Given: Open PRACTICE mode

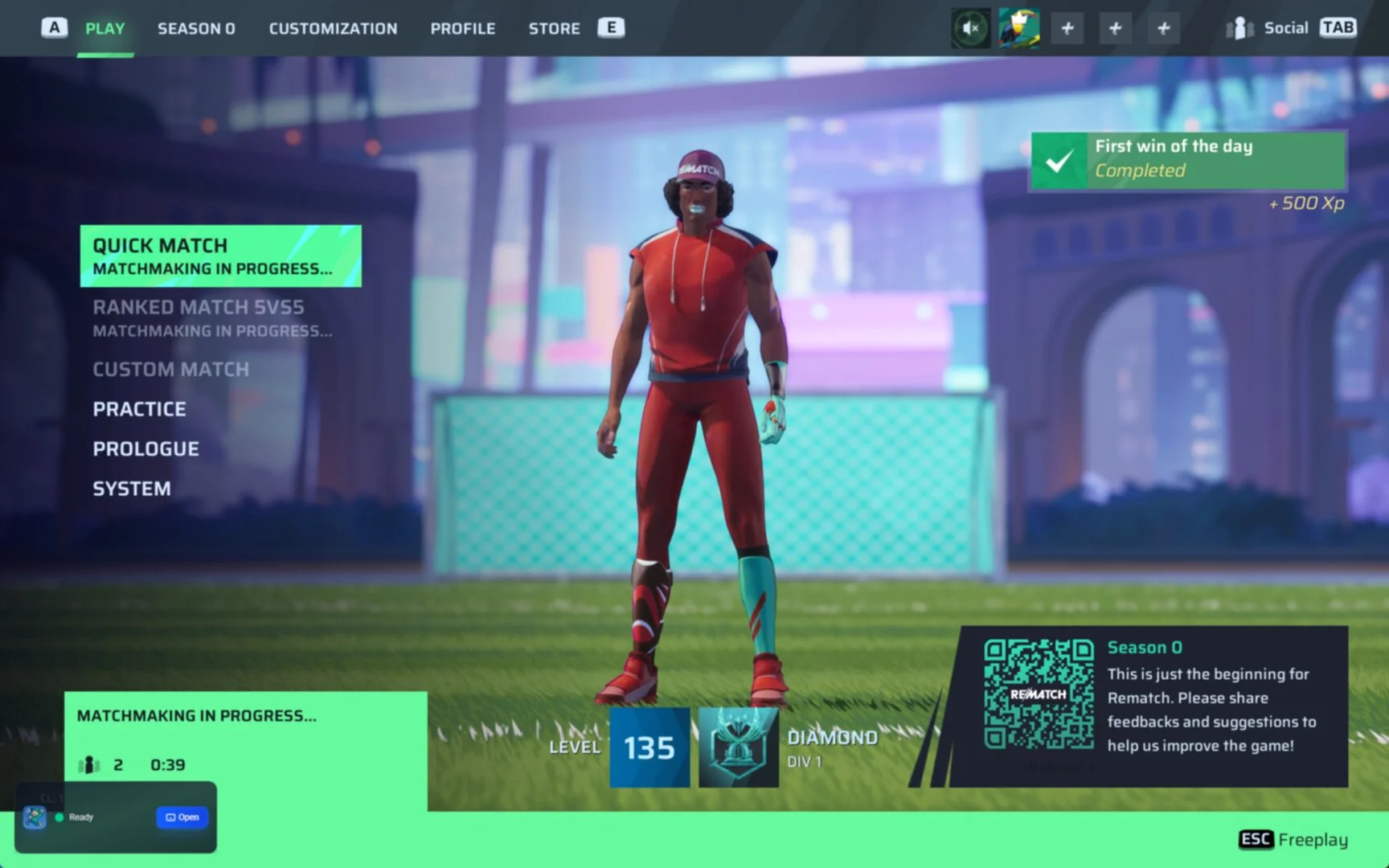Looking at the screenshot, I should click(140, 409).
